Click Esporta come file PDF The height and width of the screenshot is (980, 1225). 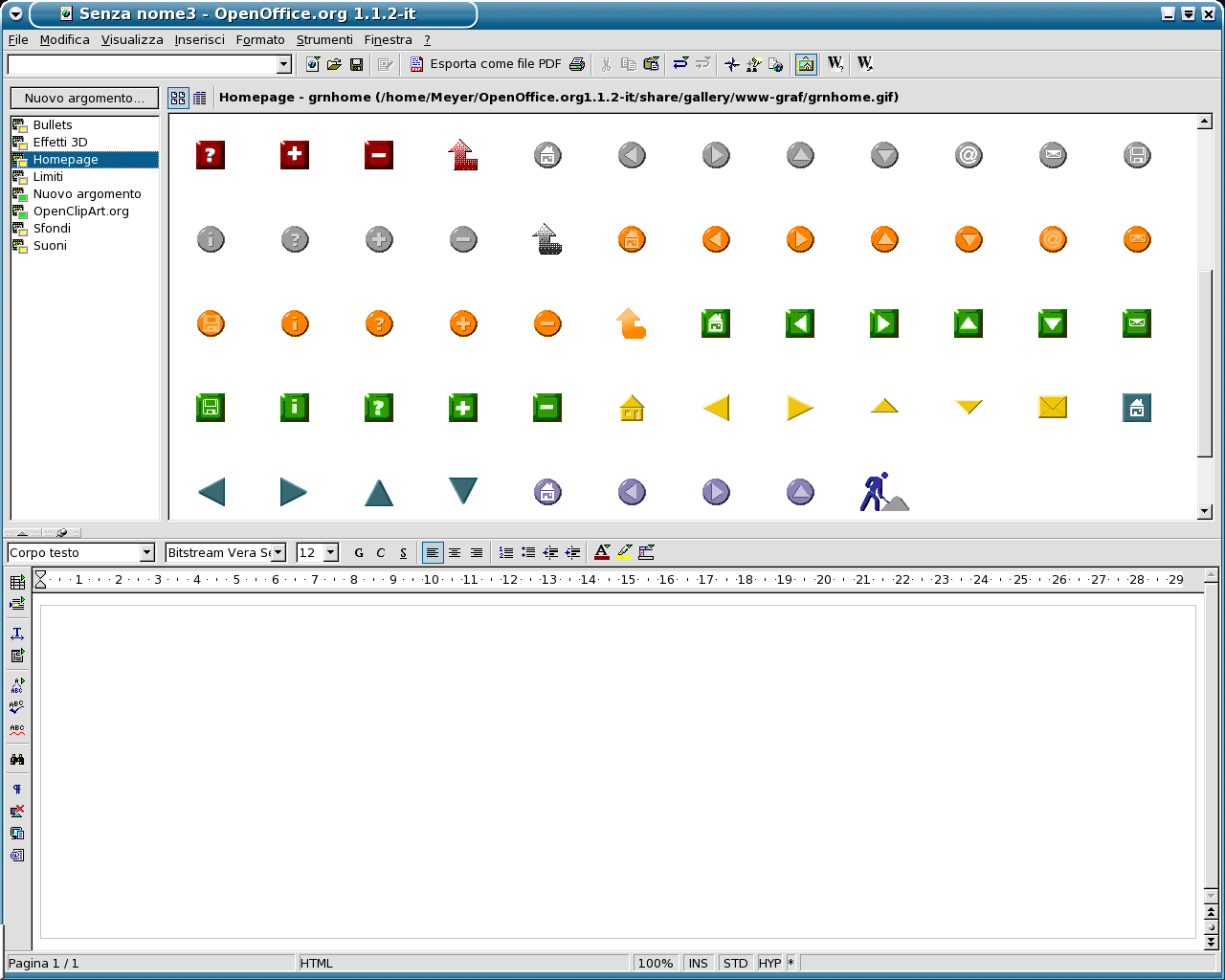click(x=485, y=64)
